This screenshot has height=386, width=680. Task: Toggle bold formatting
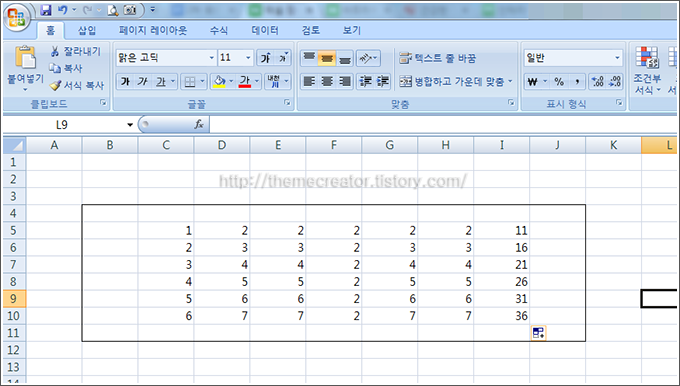pyautogui.click(x=125, y=81)
